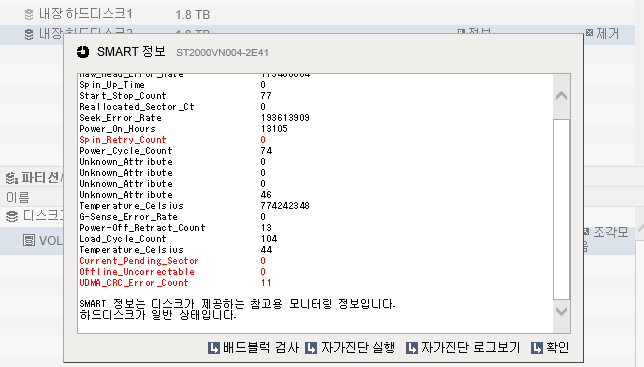644x367 pixels.
Task: Click the Unknown_Attribute value 46
Action: (x=266, y=195)
